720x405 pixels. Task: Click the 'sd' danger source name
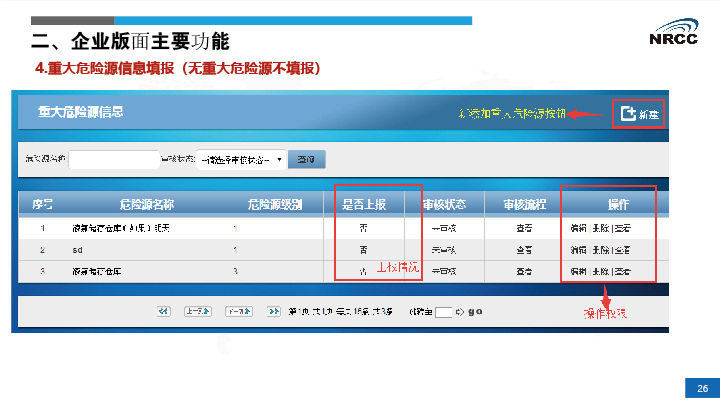[x=77, y=250]
